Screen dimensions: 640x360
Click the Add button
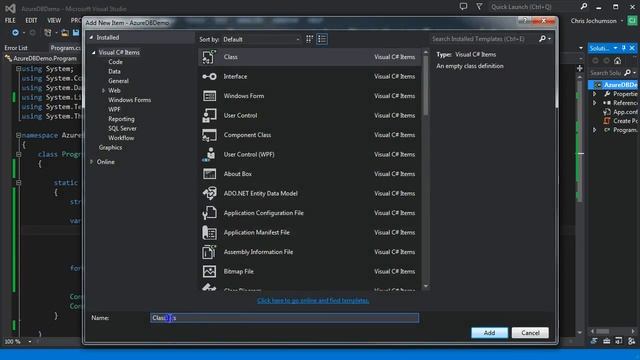(489, 333)
